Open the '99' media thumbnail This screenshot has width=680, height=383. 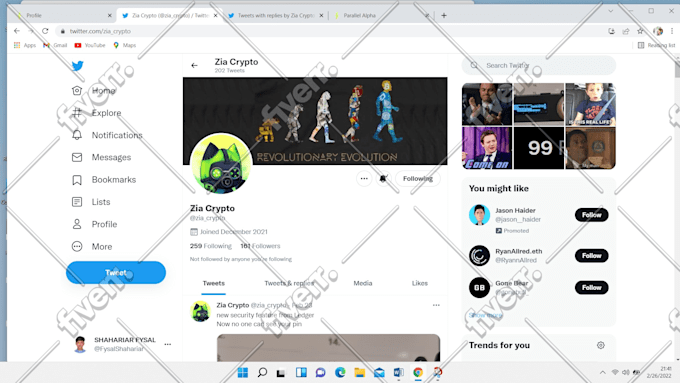pyautogui.click(x=539, y=148)
